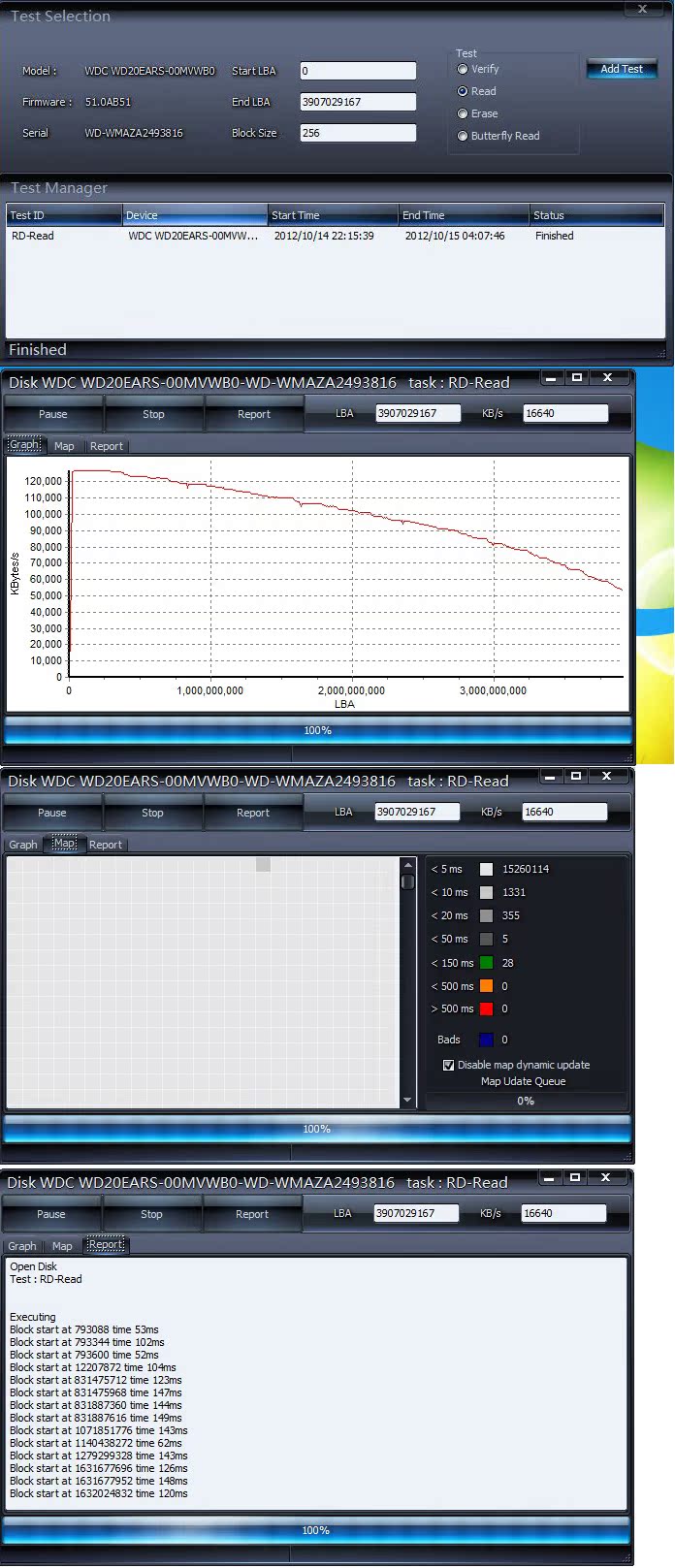
Task: Sort Test Manager by Device column
Action: 195,215
